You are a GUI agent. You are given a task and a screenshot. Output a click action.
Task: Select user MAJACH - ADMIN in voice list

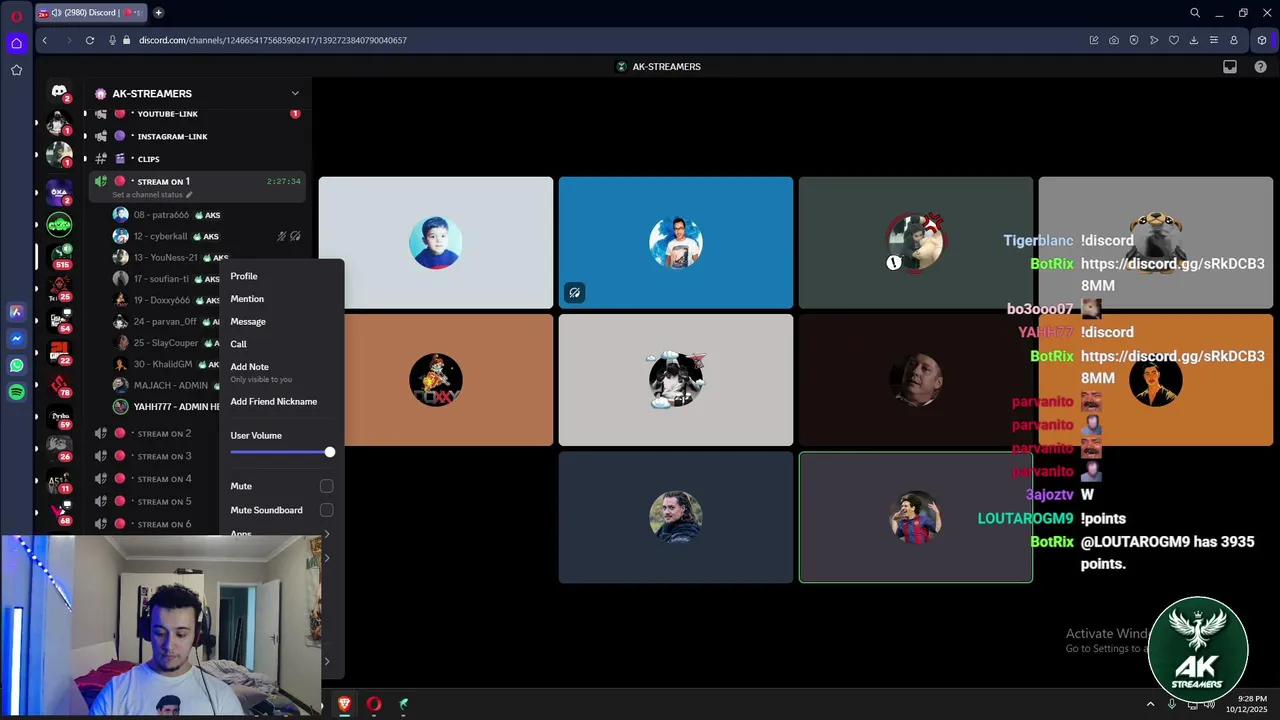click(165, 385)
